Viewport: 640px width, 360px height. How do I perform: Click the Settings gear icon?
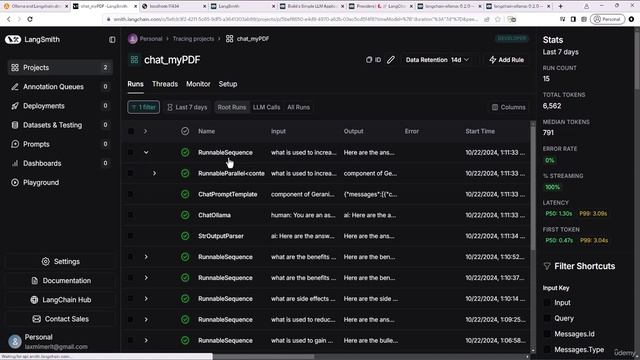45,261
